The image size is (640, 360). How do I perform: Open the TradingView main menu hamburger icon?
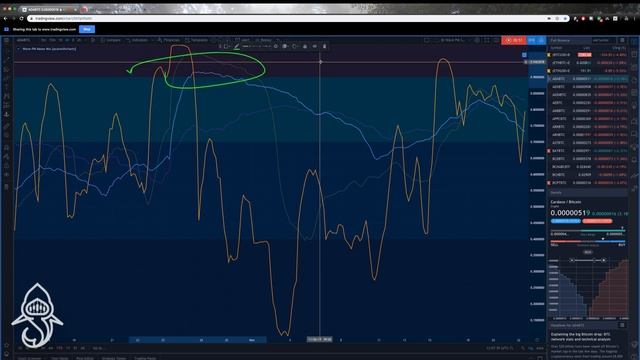[x=7, y=40]
